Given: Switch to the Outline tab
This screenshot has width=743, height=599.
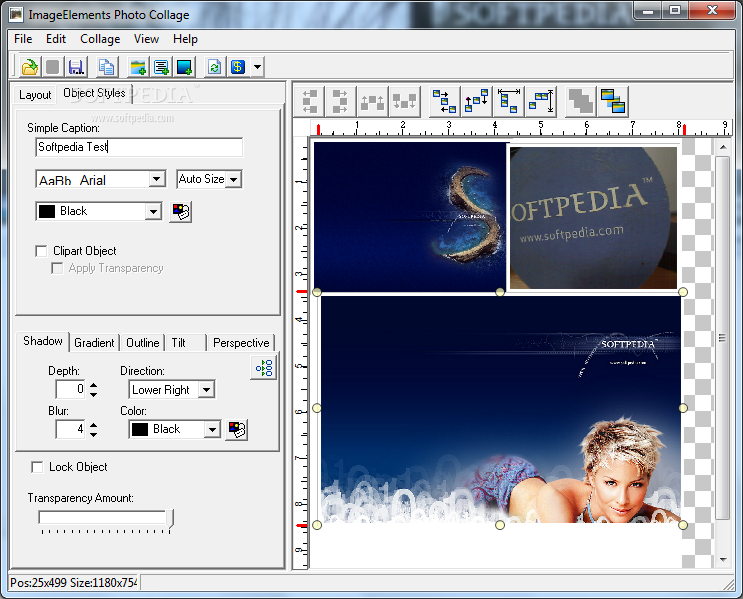Looking at the screenshot, I should coord(143,343).
